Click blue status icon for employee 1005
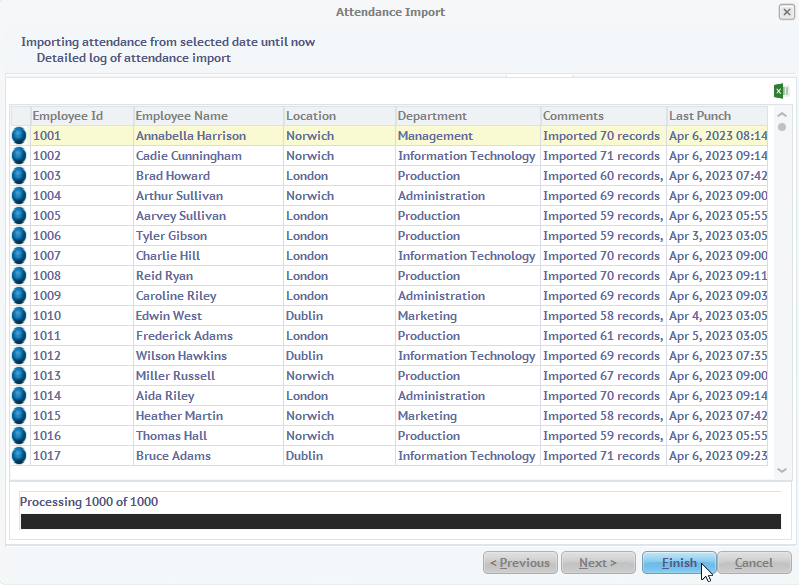 (19, 216)
